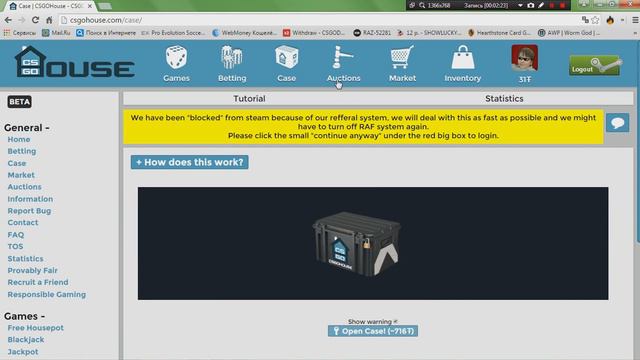This screenshot has width=640, height=360.
Task: Open the small dropdown arrow beside flame icon
Action: (x=622, y=20)
